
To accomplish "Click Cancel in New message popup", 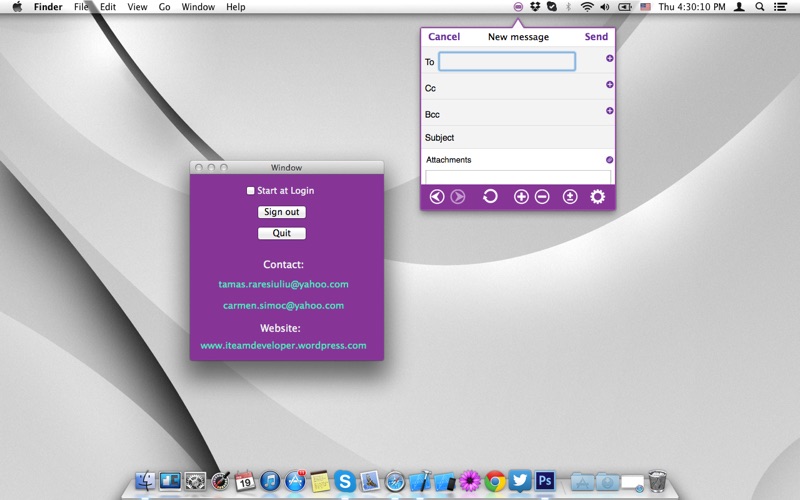I will point(444,37).
